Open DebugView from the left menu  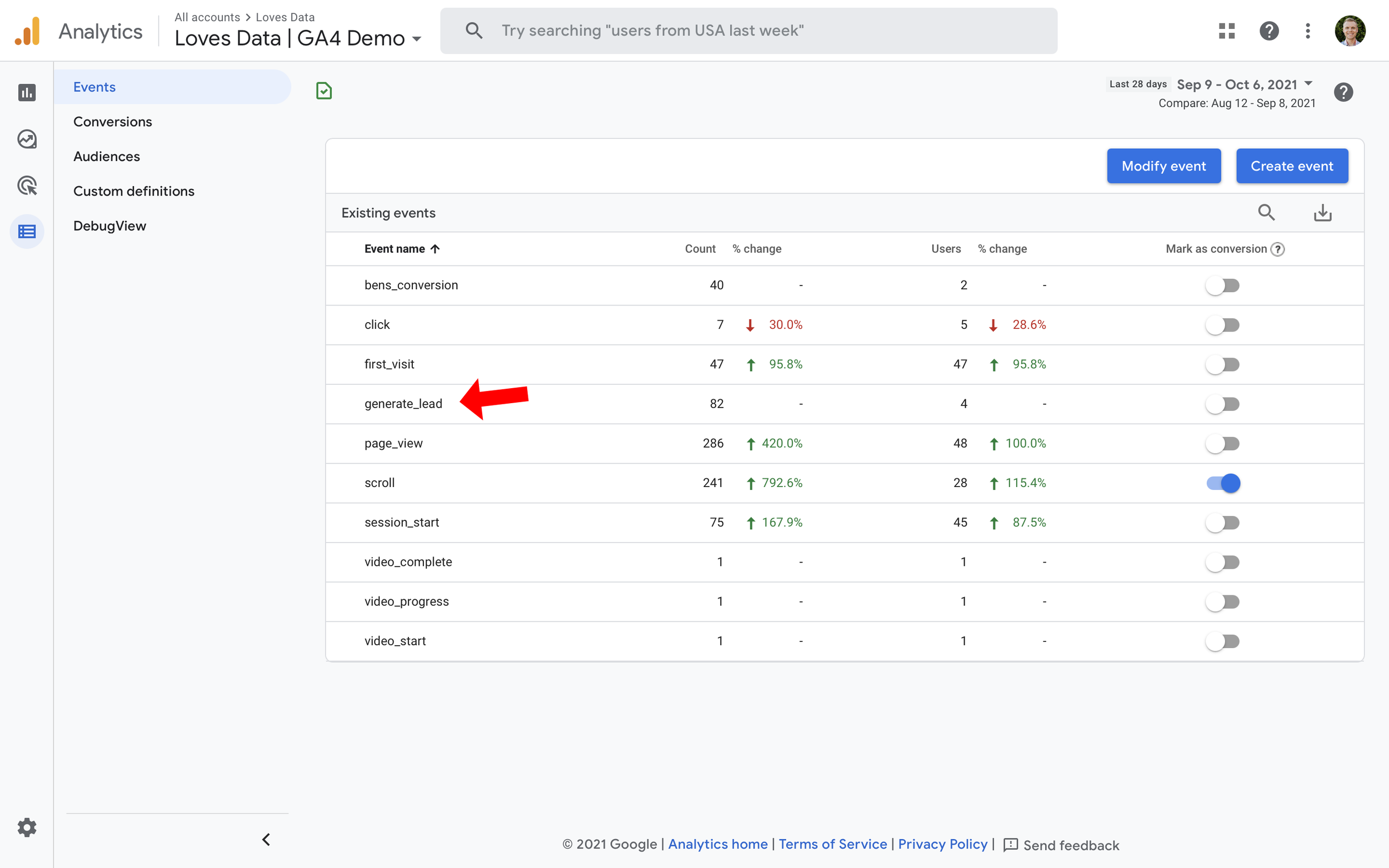click(x=109, y=225)
